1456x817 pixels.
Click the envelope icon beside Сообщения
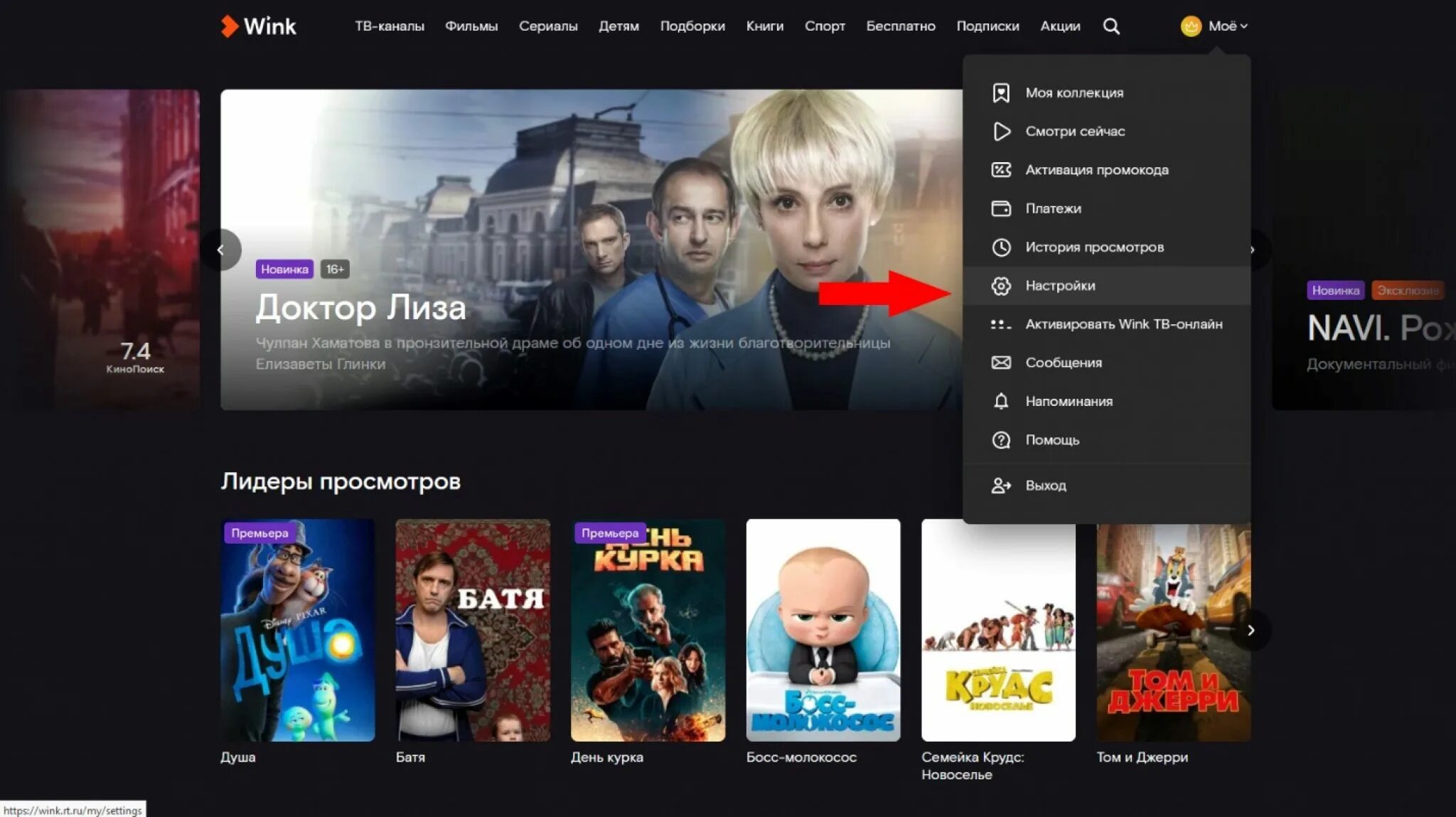1001,363
